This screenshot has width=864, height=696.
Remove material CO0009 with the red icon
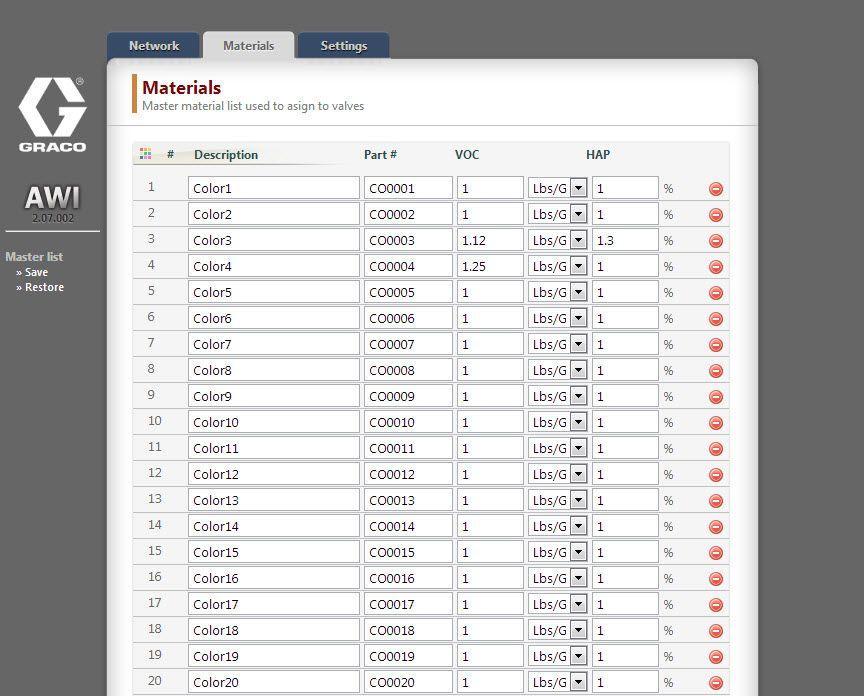(716, 397)
